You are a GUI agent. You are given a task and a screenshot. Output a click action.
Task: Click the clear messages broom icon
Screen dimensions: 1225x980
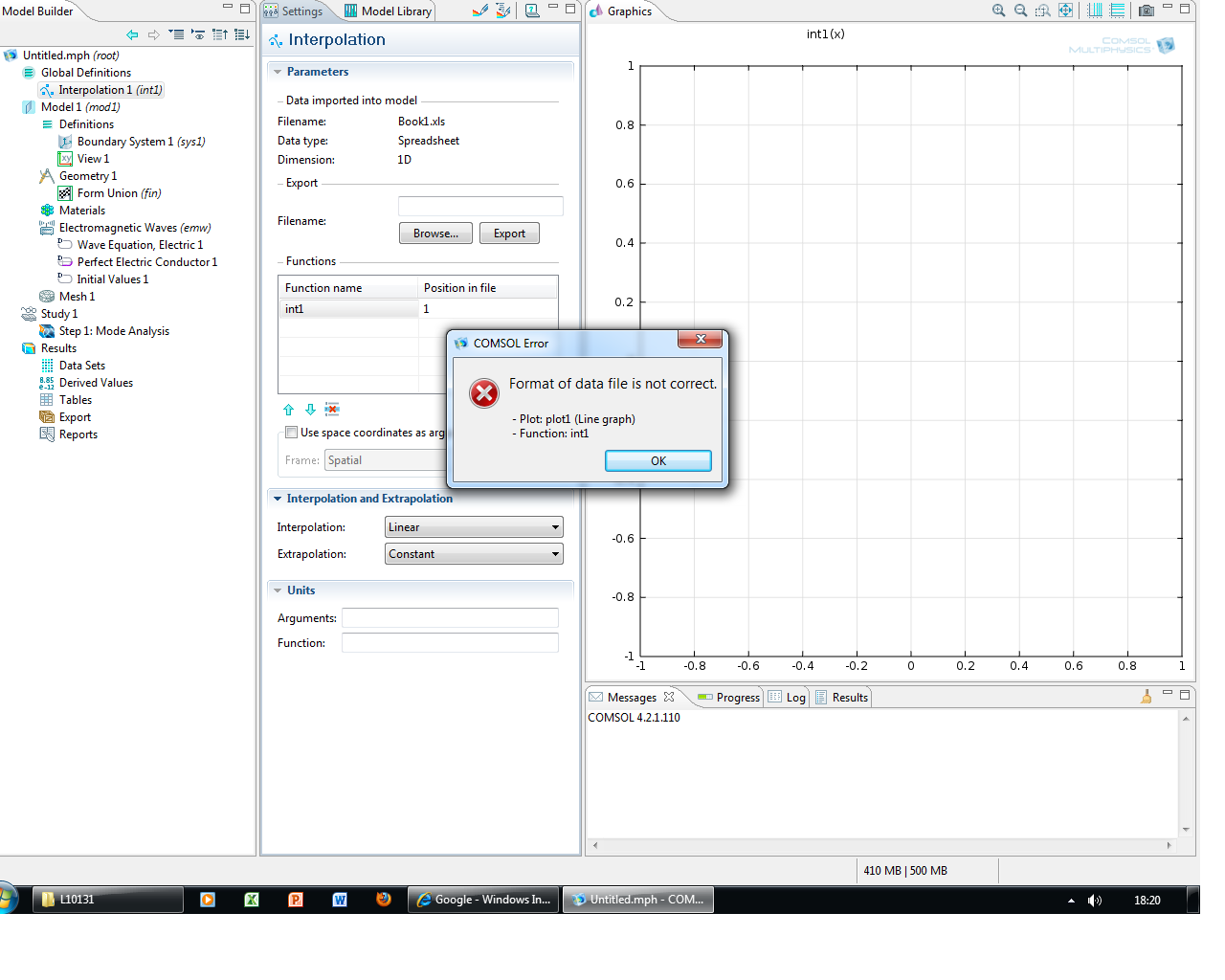[1146, 697]
